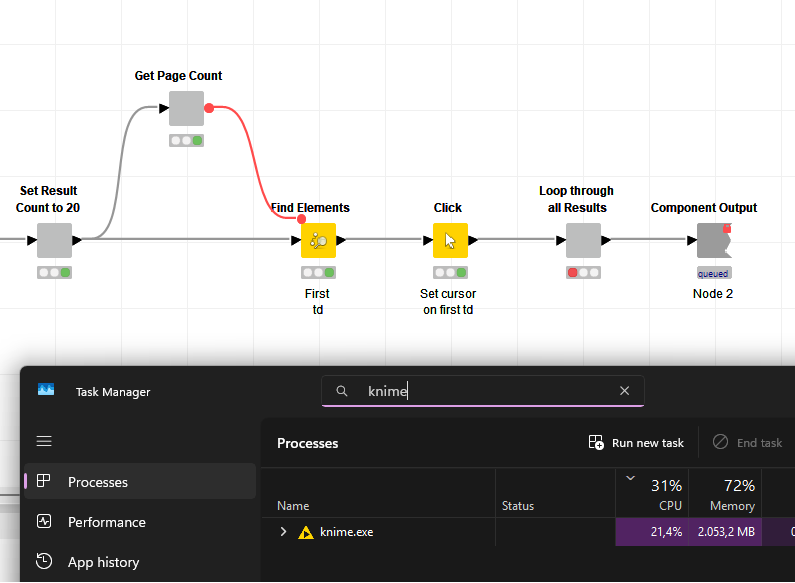Click the 21,4% CPU value of knime.exe
Screen dimensions: 795x583
click(x=652, y=532)
